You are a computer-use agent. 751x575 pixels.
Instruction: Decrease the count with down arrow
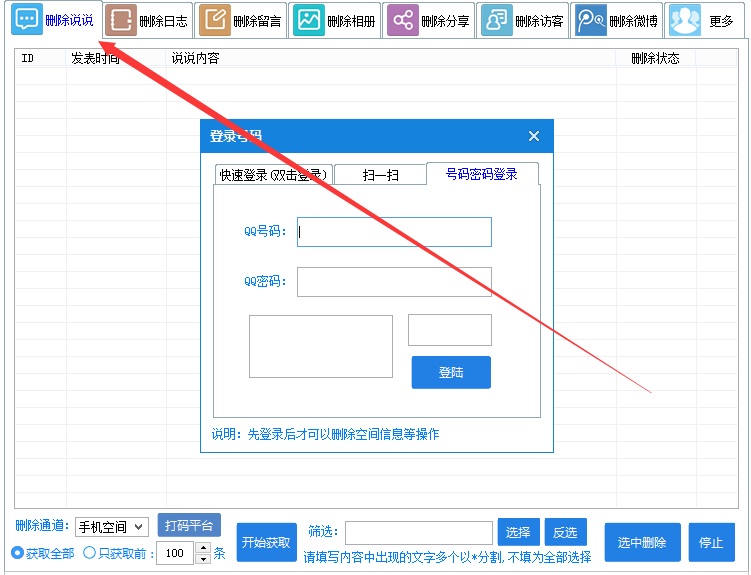coord(204,559)
